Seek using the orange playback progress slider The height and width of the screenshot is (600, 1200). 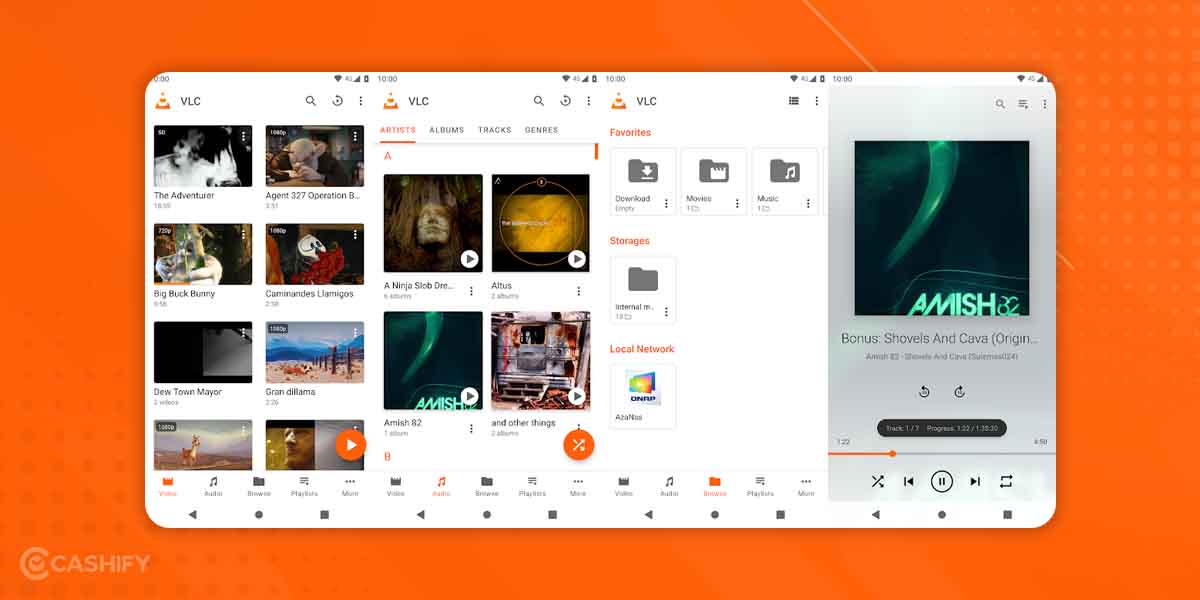tap(892, 453)
